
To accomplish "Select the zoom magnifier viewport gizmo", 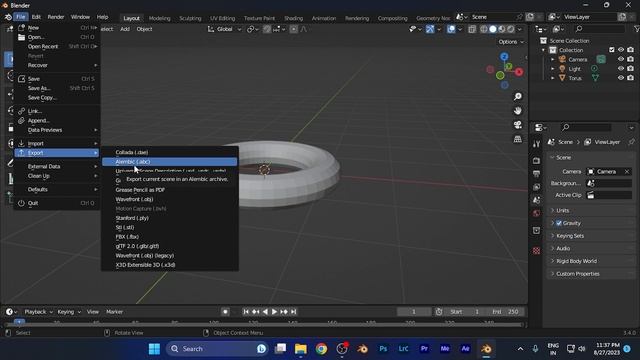I will pyautogui.click(x=518, y=97).
